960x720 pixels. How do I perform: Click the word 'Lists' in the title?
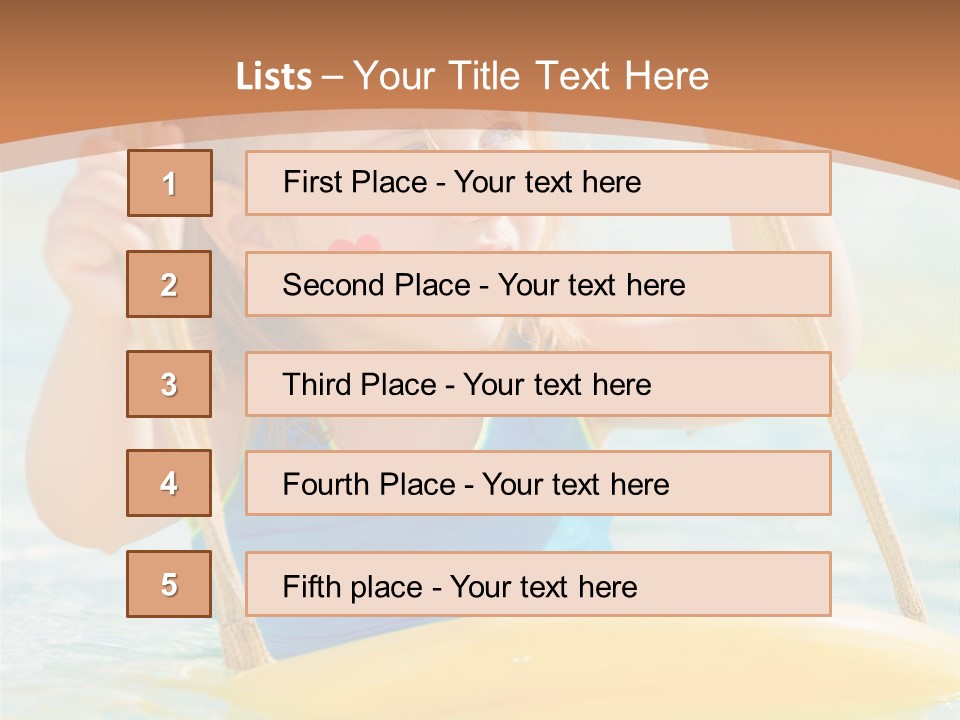273,77
